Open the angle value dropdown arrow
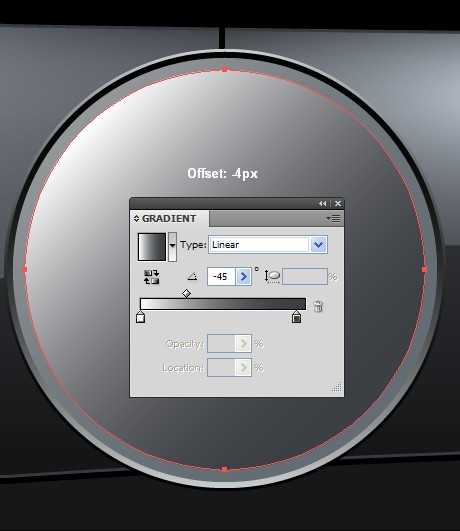Screen dimensions: 460x531 pos(243,277)
